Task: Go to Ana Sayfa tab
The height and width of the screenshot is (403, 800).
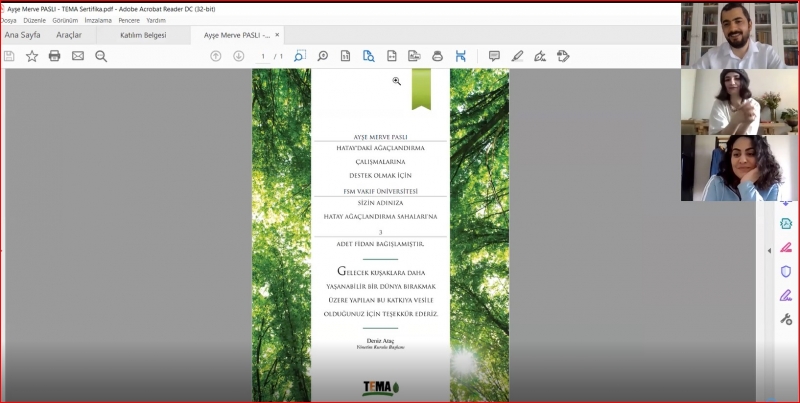Action: (22, 35)
